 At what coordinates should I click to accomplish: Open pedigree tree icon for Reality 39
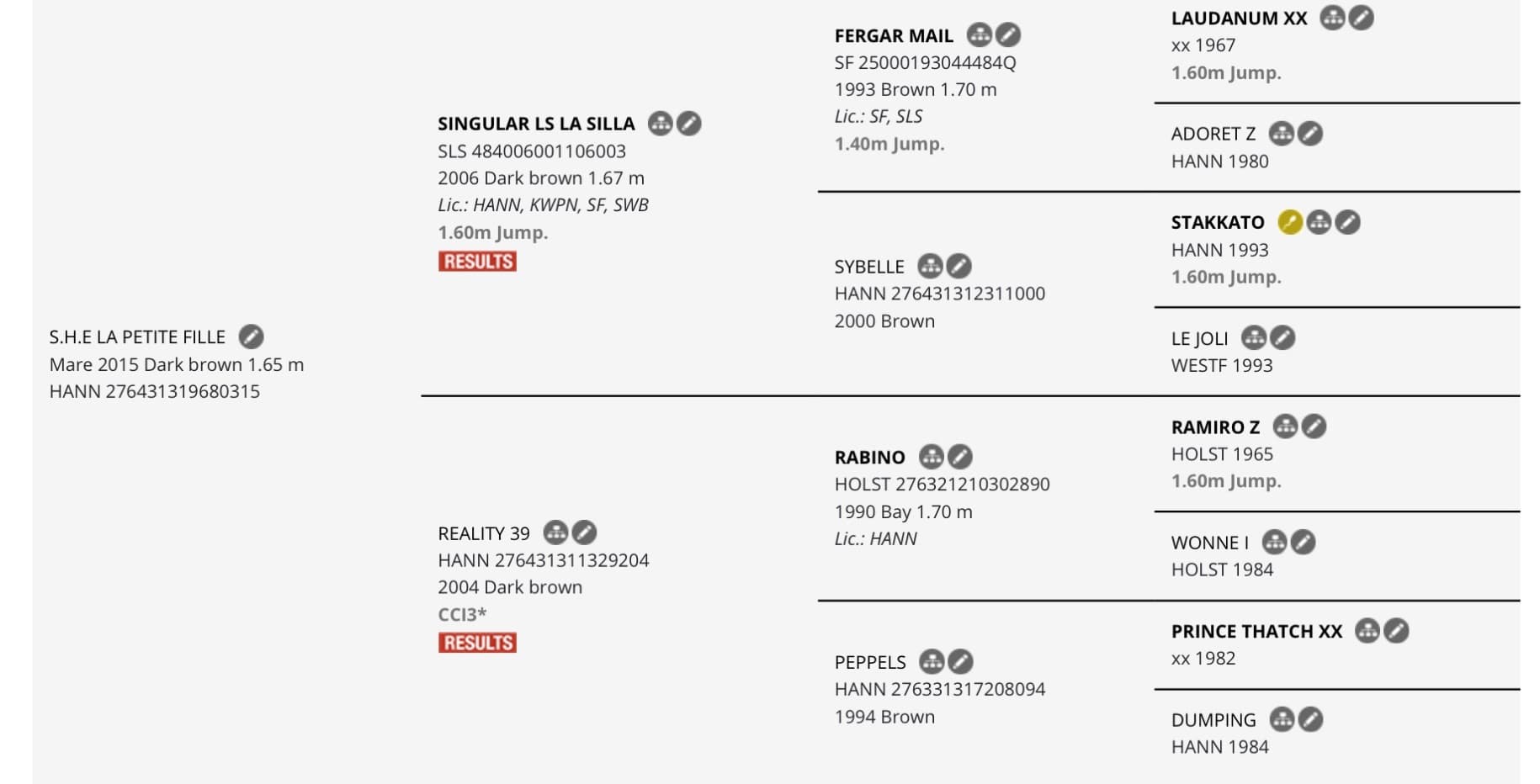pos(555,532)
